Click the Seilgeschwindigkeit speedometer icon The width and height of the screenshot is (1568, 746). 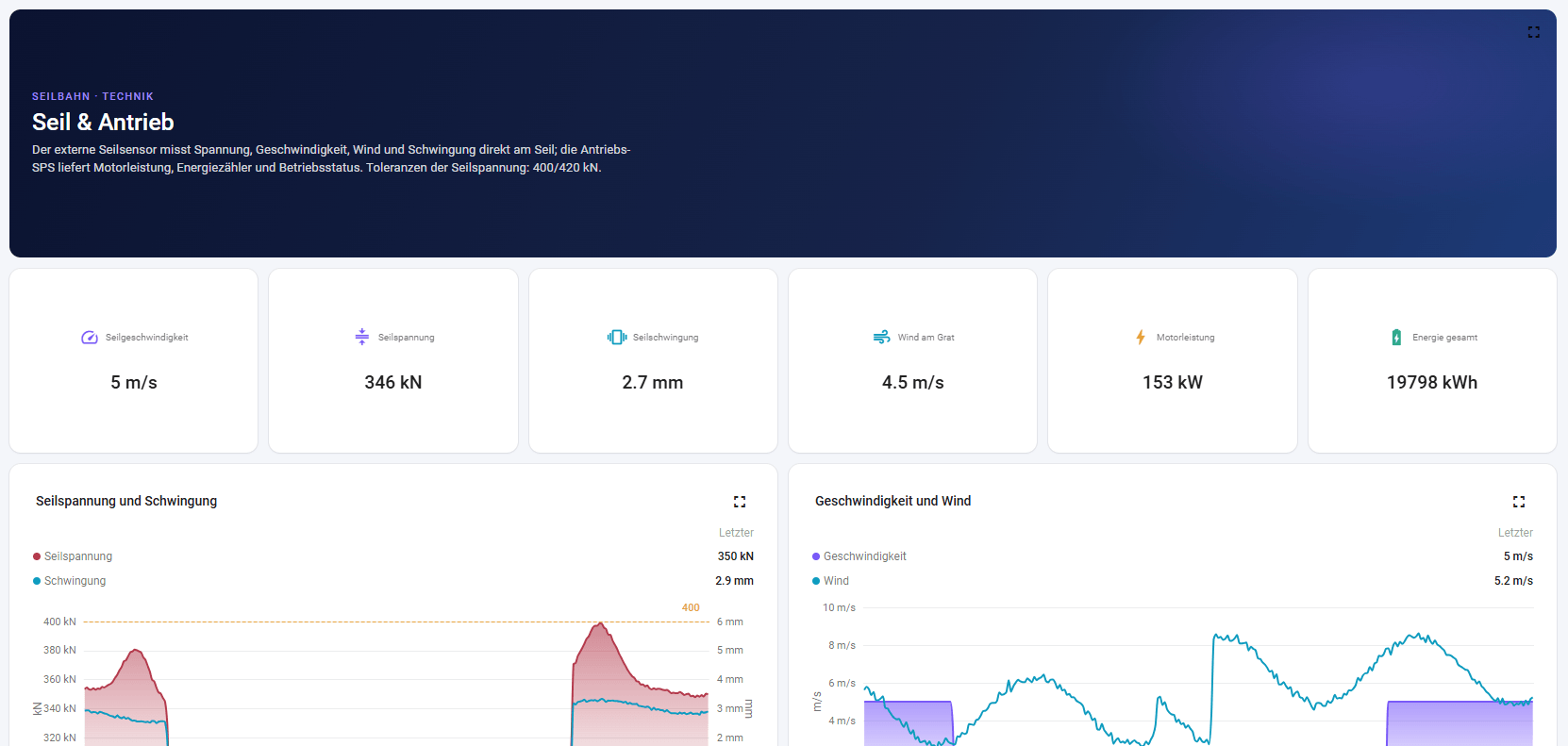tap(90, 338)
